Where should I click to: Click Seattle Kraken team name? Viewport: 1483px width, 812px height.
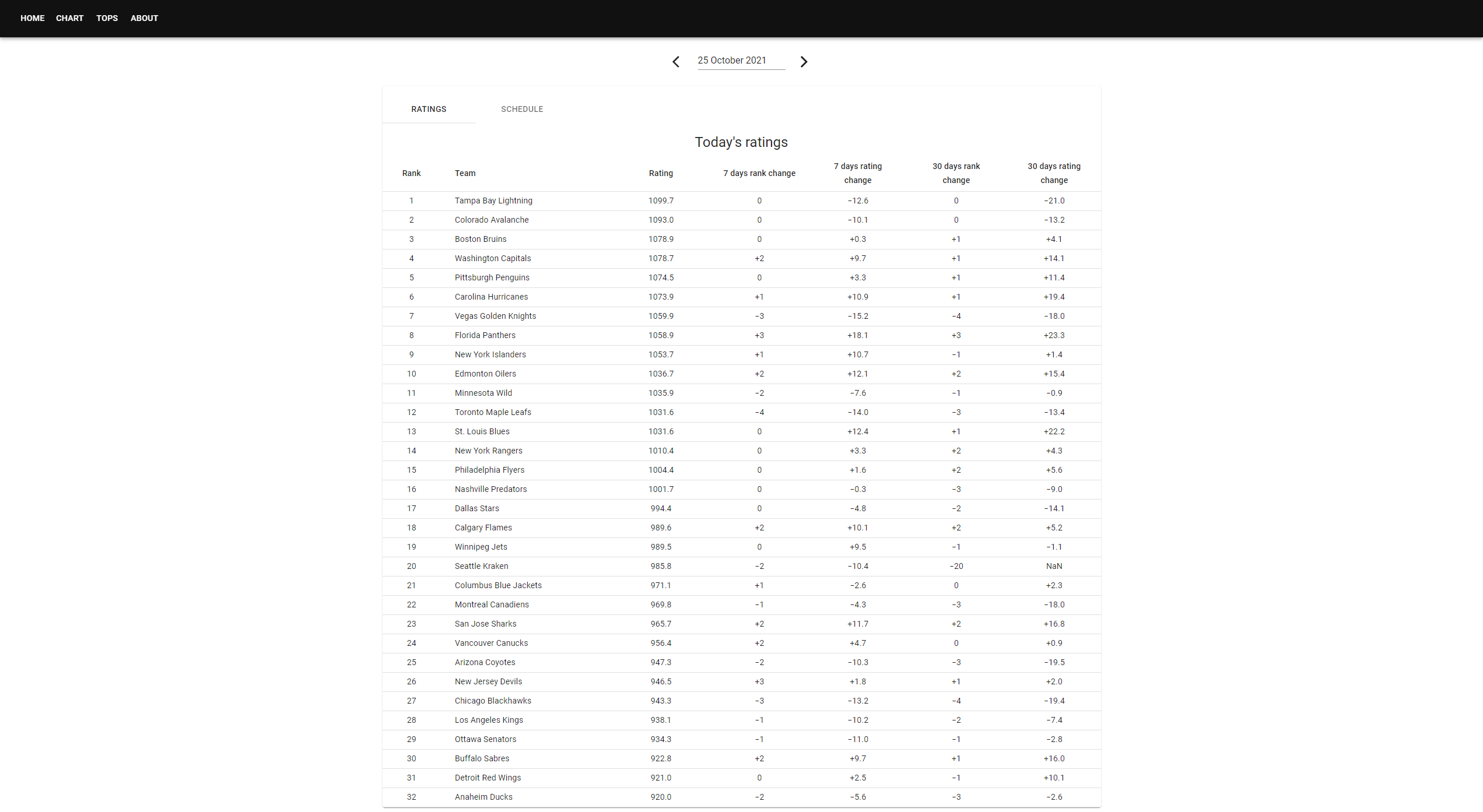click(x=482, y=566)
